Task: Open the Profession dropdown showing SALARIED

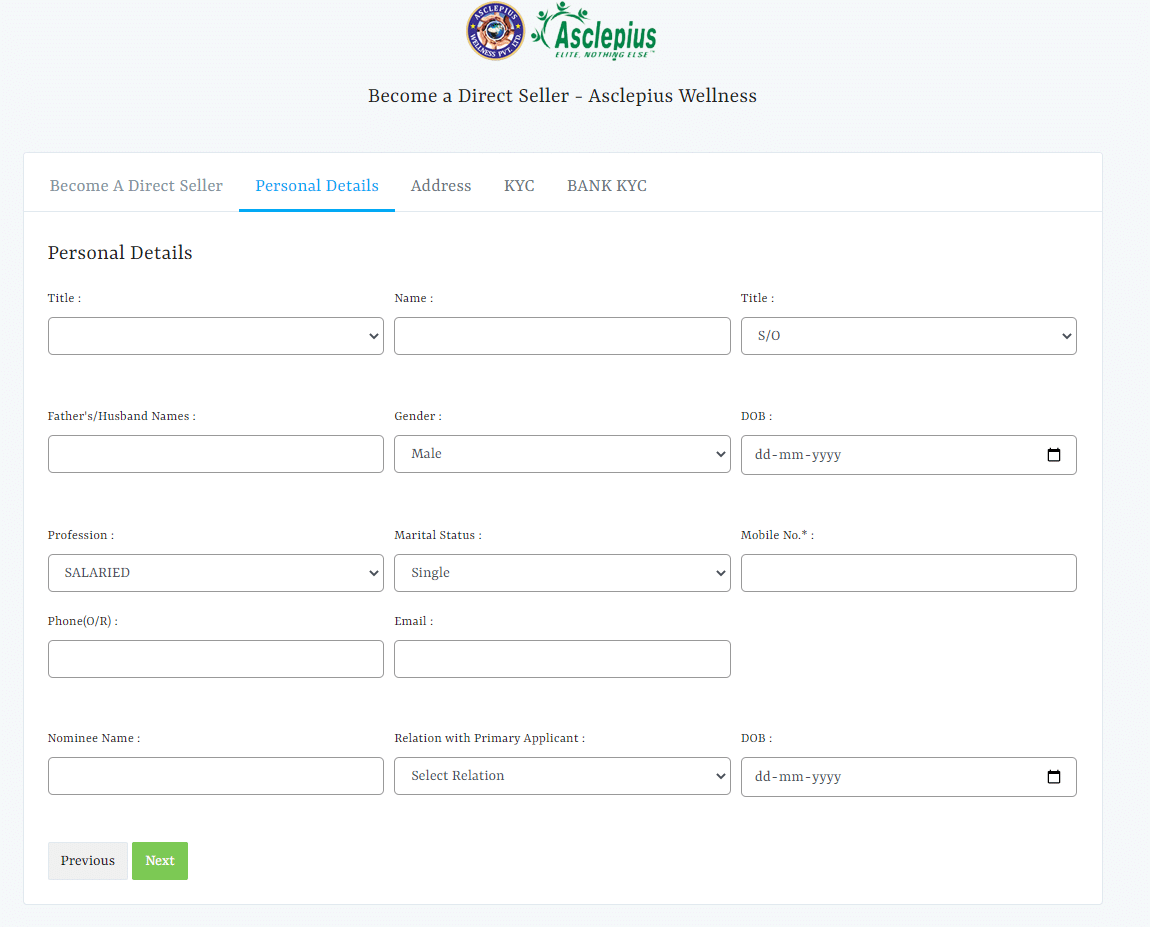Action: 216,573
